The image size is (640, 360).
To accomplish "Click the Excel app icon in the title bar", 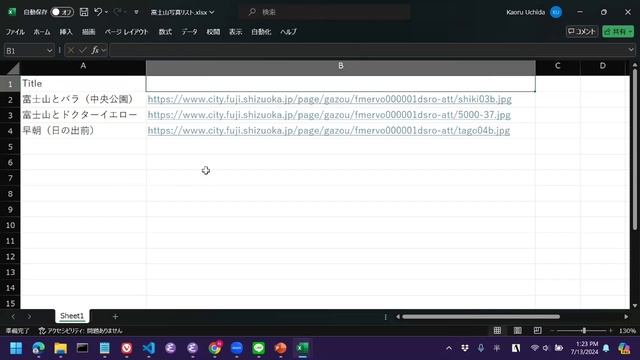I will [12, 12].
